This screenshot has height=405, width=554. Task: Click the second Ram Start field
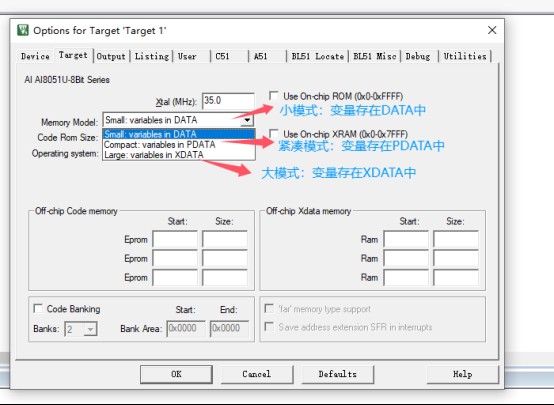406,258
